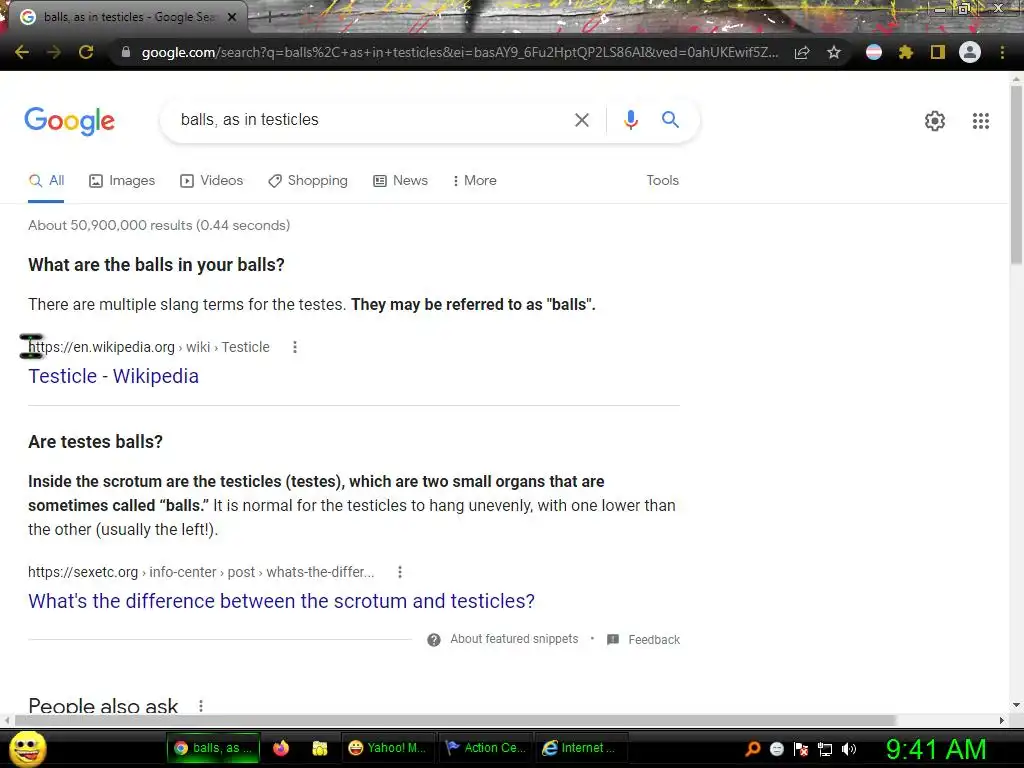Image resolution: width=1024 pixels, height=768 pixels.
Task: Open a new tab with plus button
Action: pyautogui.click(x=269, y=18)
